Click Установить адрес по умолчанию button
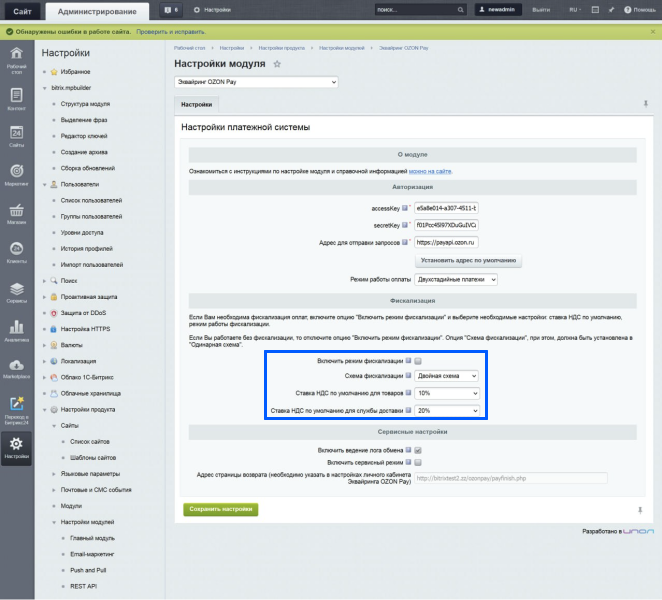This screenshot has height=600, width=662. click(469, 261)
